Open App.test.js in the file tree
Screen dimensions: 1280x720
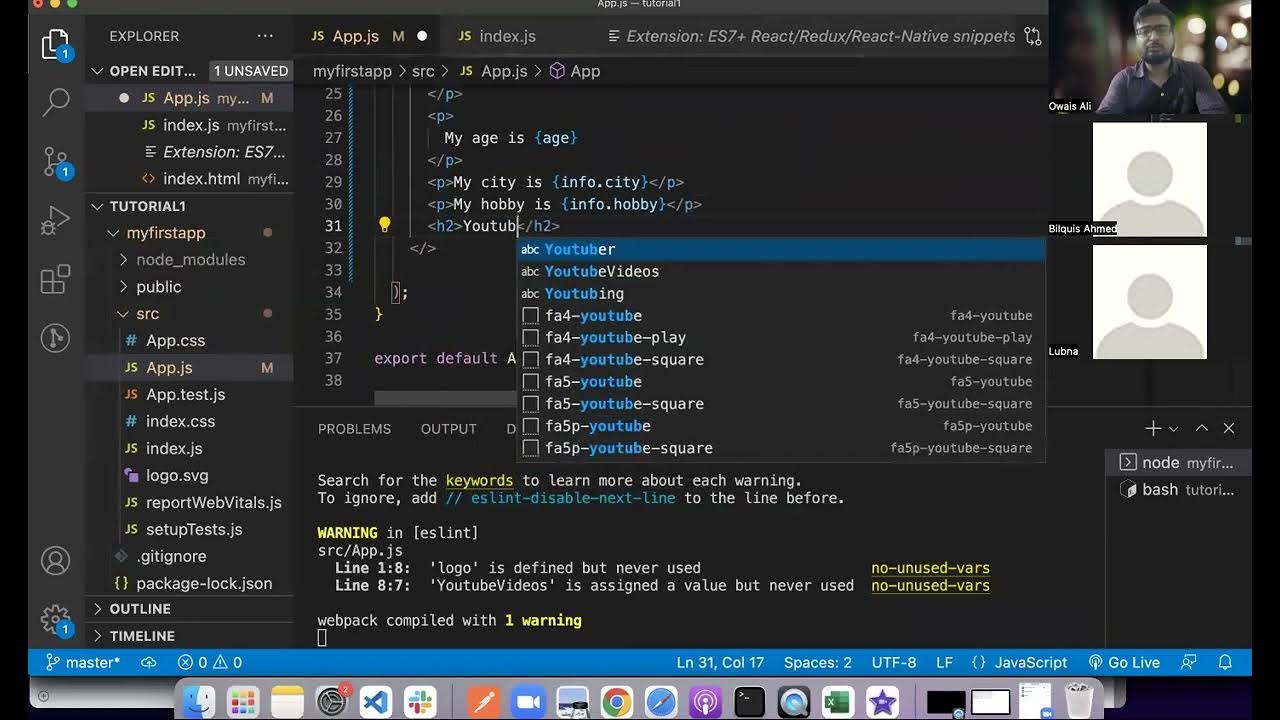pos(185,395)
